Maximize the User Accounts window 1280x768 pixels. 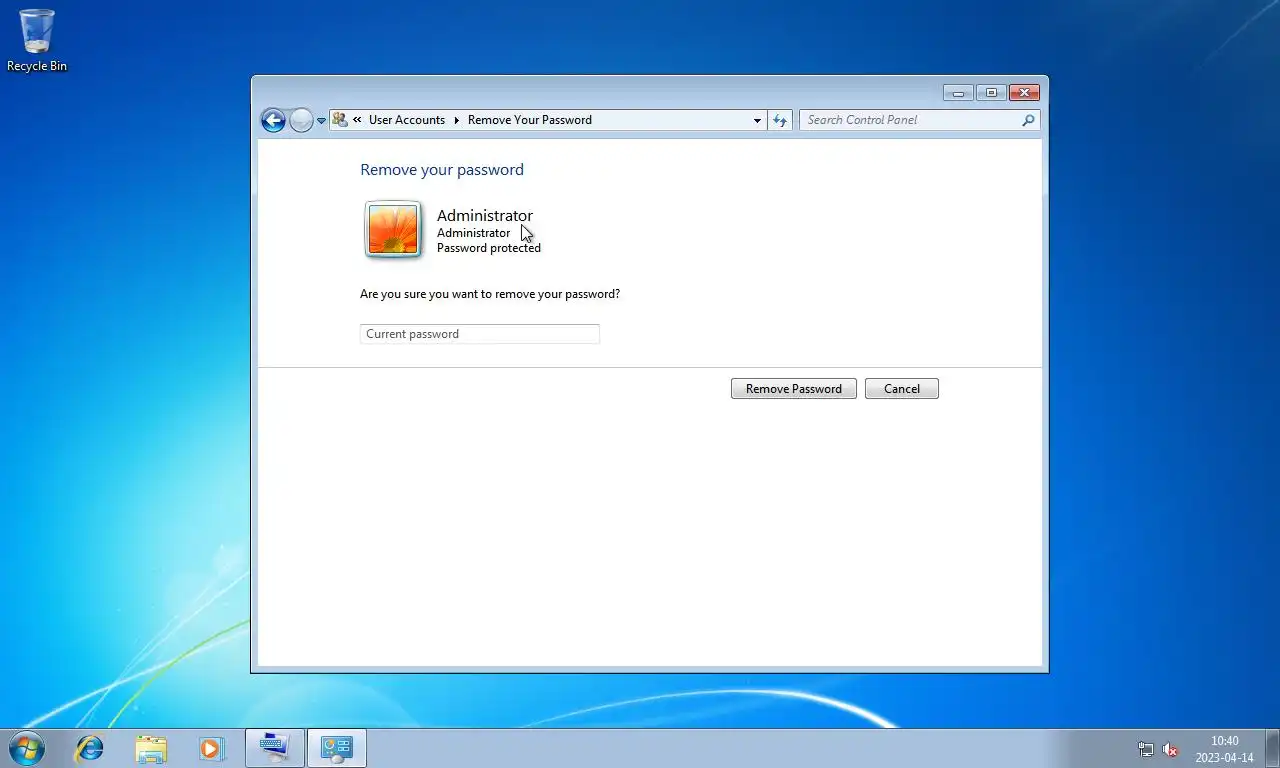click(991, 93)
